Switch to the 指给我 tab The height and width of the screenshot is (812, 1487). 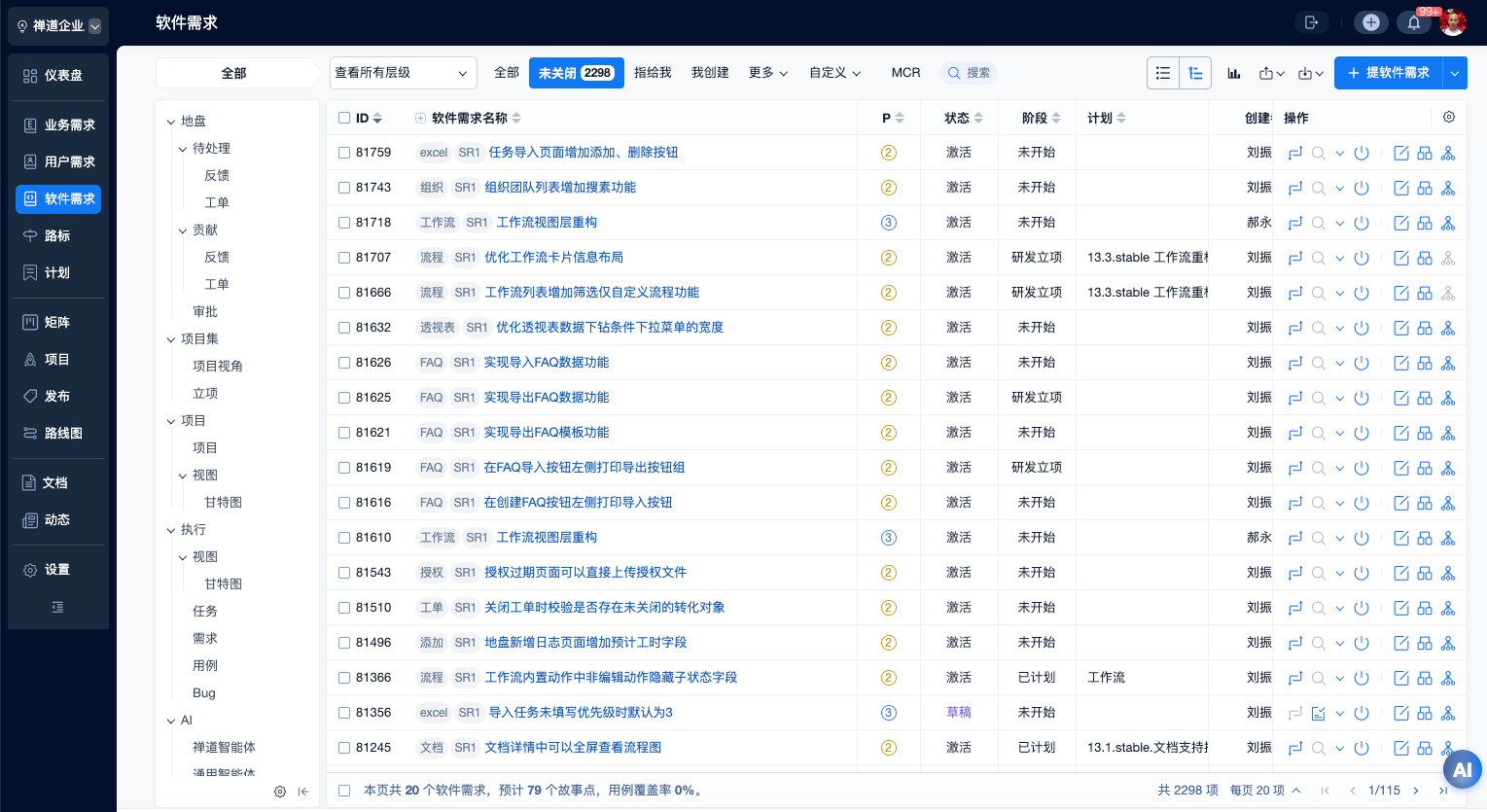point(653,73)
